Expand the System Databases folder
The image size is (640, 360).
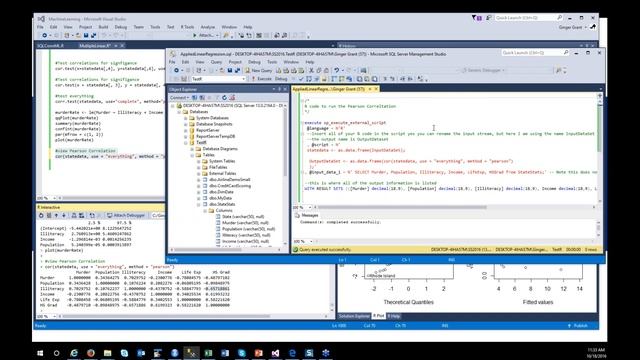[186, 118]
